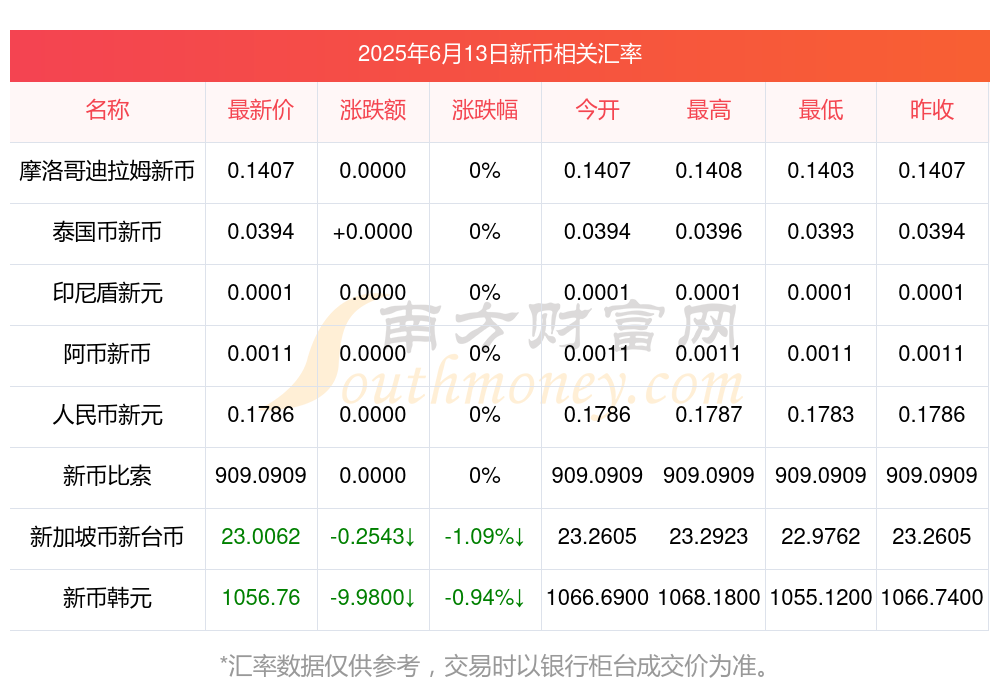Select the 今开 column header
The width and height of the screenshot is (1000, 698).
[x=597, y=110]
